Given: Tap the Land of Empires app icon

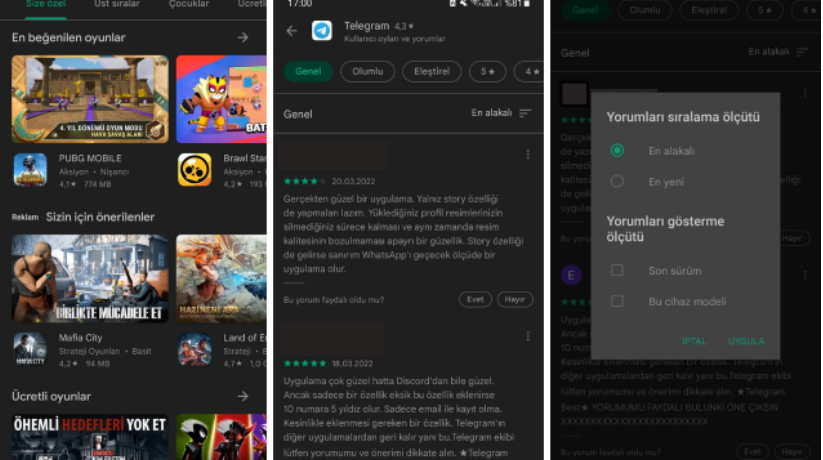Looking at the screenshot, I should (194, 349).
